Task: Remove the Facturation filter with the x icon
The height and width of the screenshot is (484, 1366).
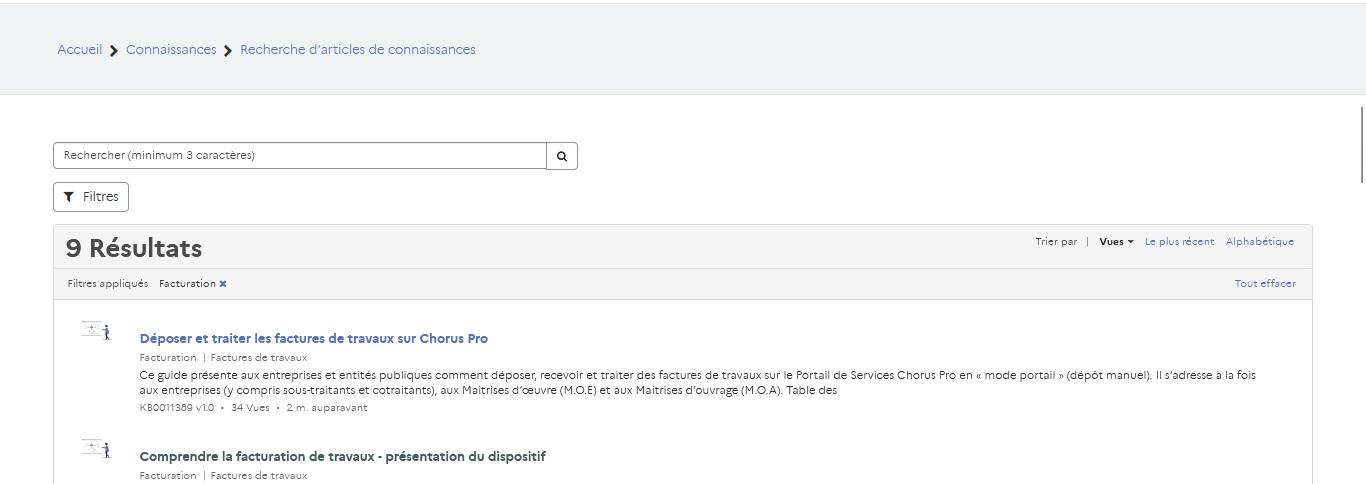Action: point(223,284)
